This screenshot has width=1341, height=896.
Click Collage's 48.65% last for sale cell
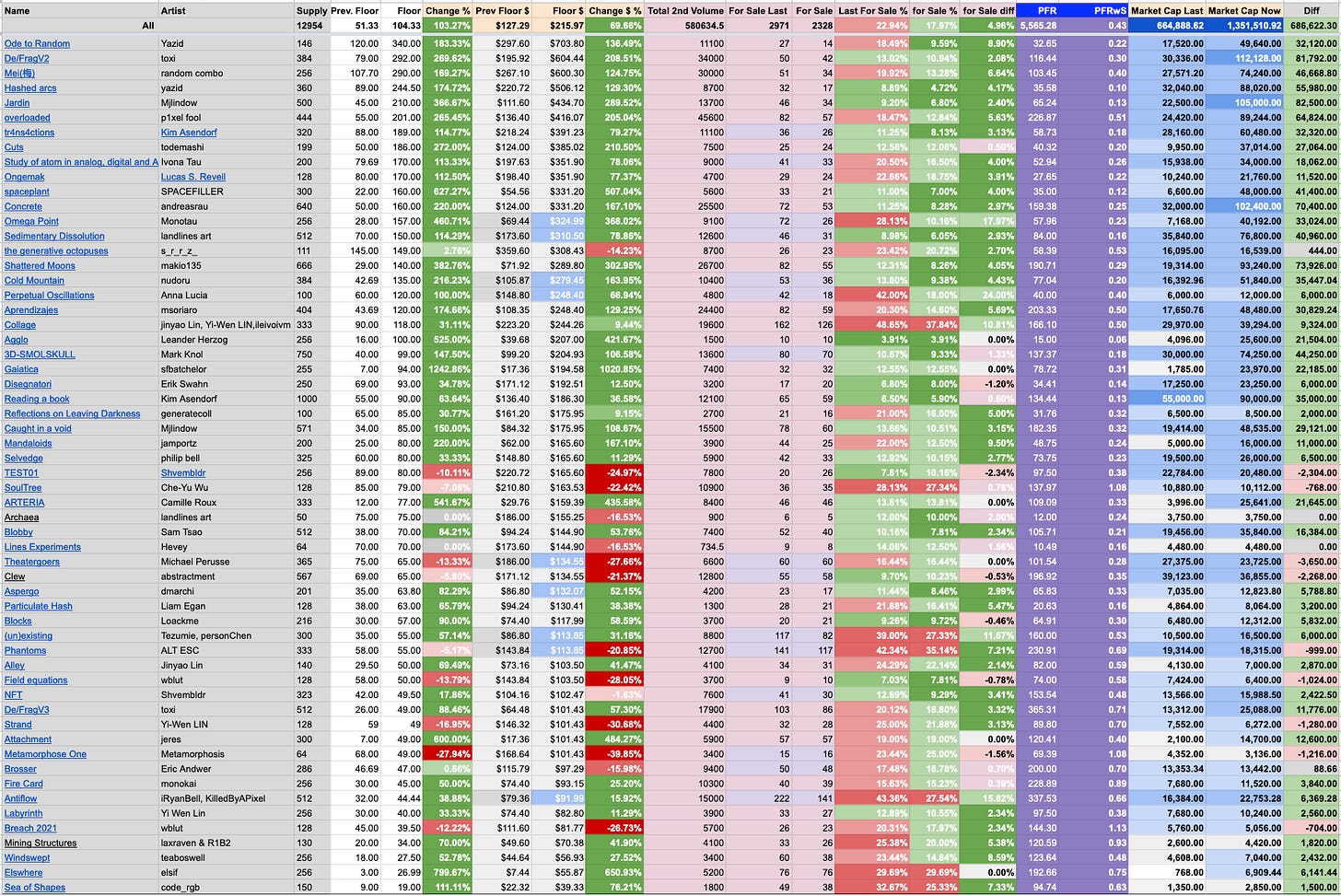872,324
